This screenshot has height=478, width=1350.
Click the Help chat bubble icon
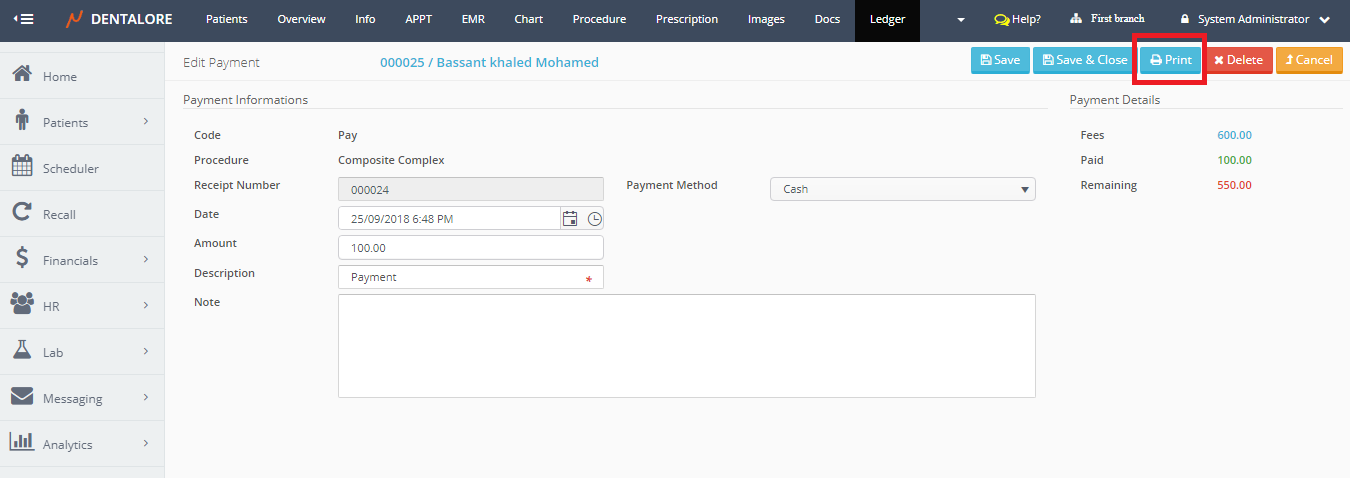point(1001,20)
